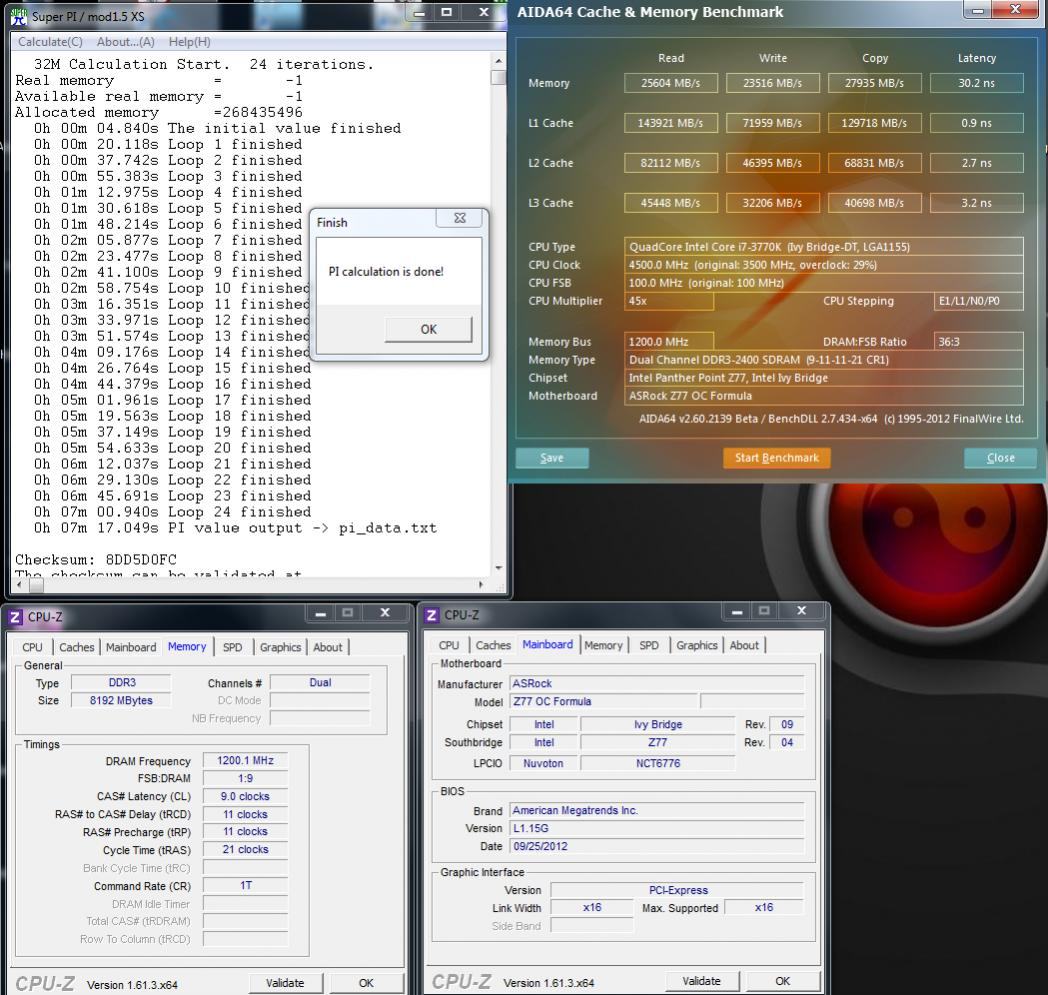Switch to About tab in CPU-Z Mainboard window

point(744,645)
